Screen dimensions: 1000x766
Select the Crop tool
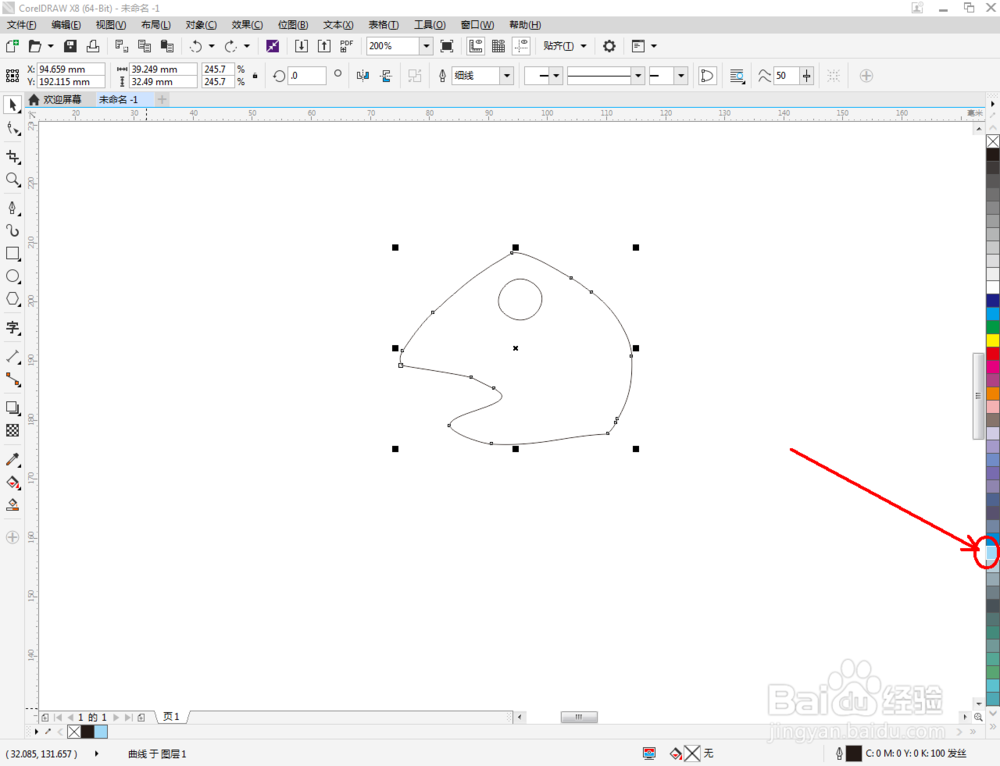[x=12, y=157]
